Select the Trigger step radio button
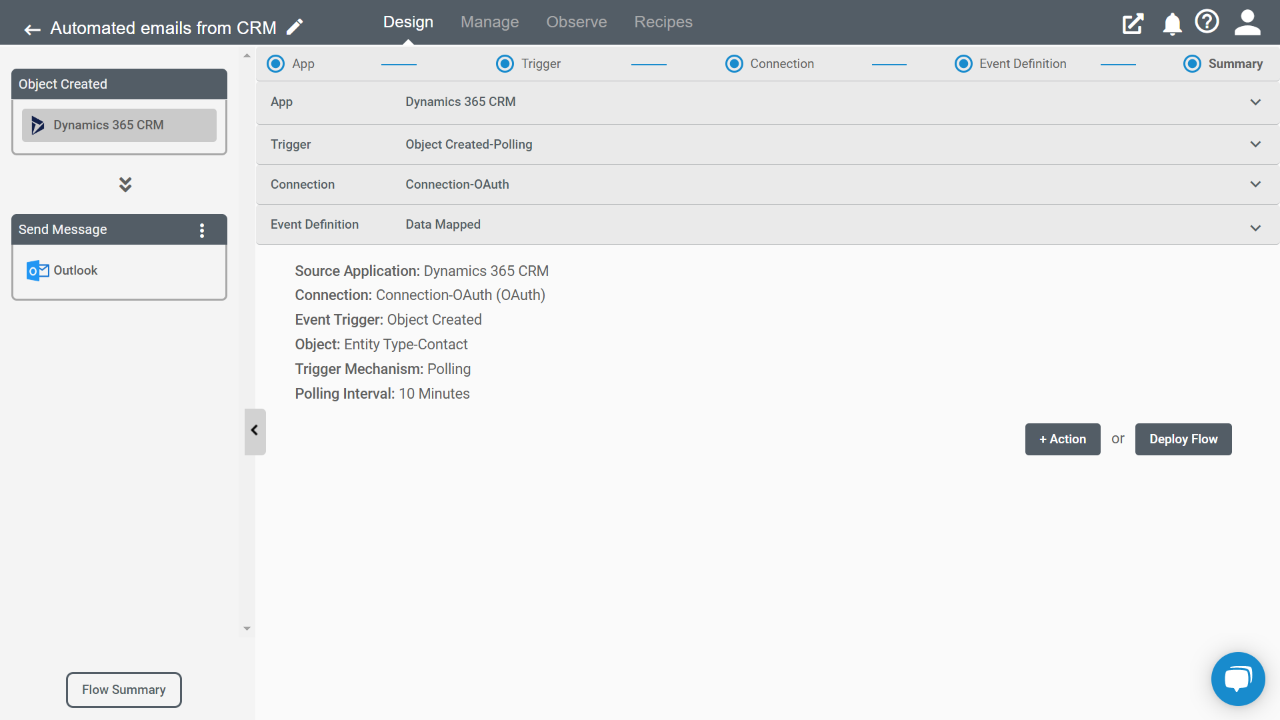 505,64
